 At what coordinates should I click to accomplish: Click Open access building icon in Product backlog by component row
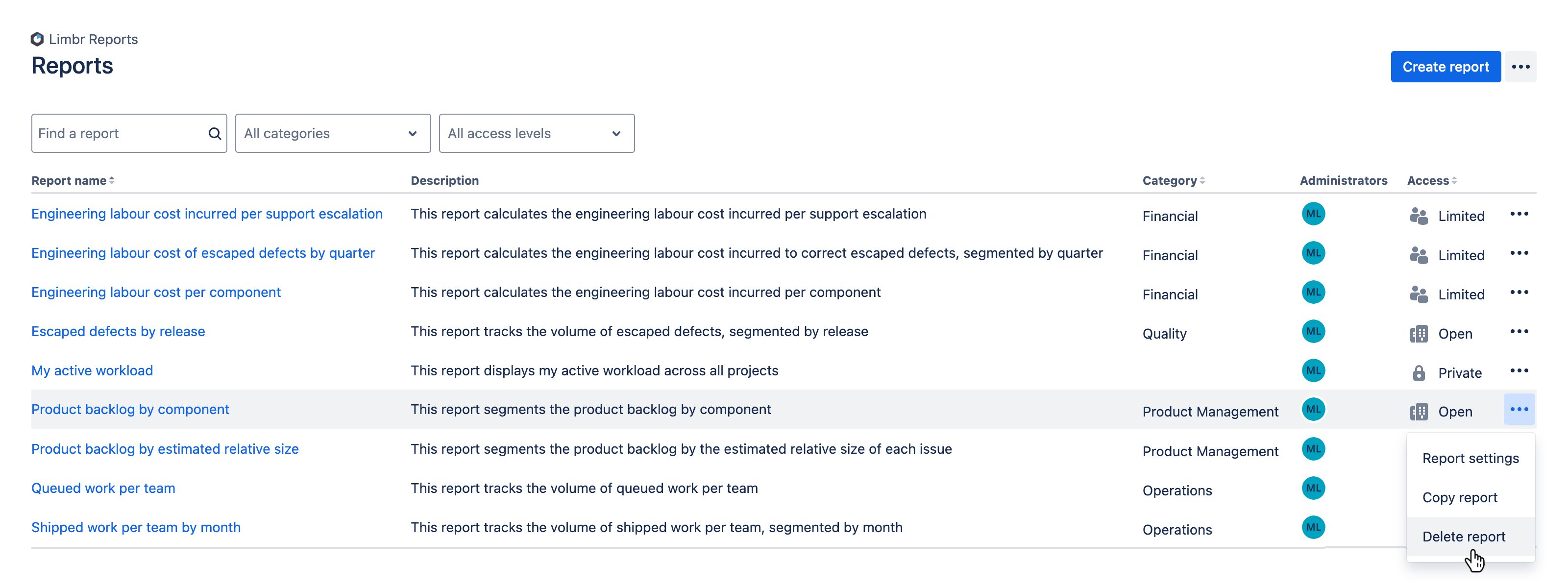click(x=1418, y=412)
